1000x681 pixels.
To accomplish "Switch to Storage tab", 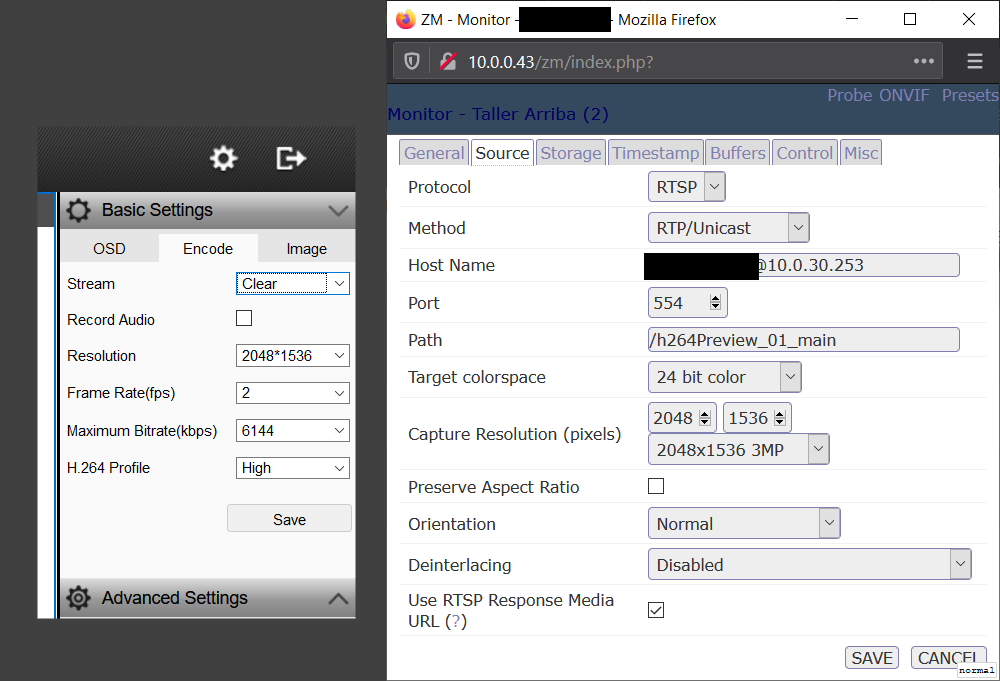I will (x=571, y=153).
